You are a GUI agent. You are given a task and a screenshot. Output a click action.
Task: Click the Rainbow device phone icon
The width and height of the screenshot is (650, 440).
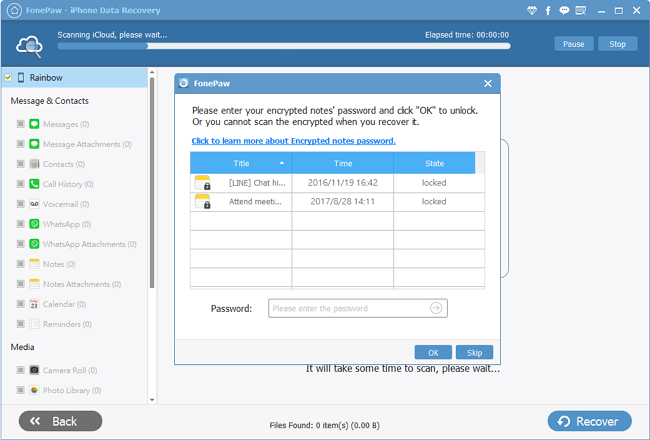click(21, 78)
